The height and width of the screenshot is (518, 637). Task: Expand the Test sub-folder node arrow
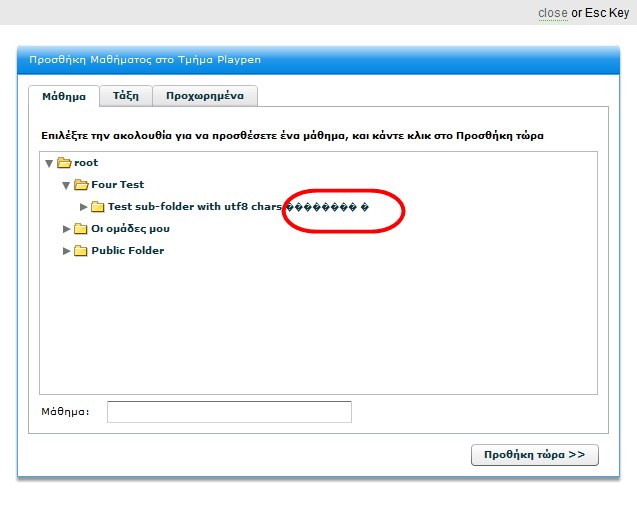tap(83, 207)
